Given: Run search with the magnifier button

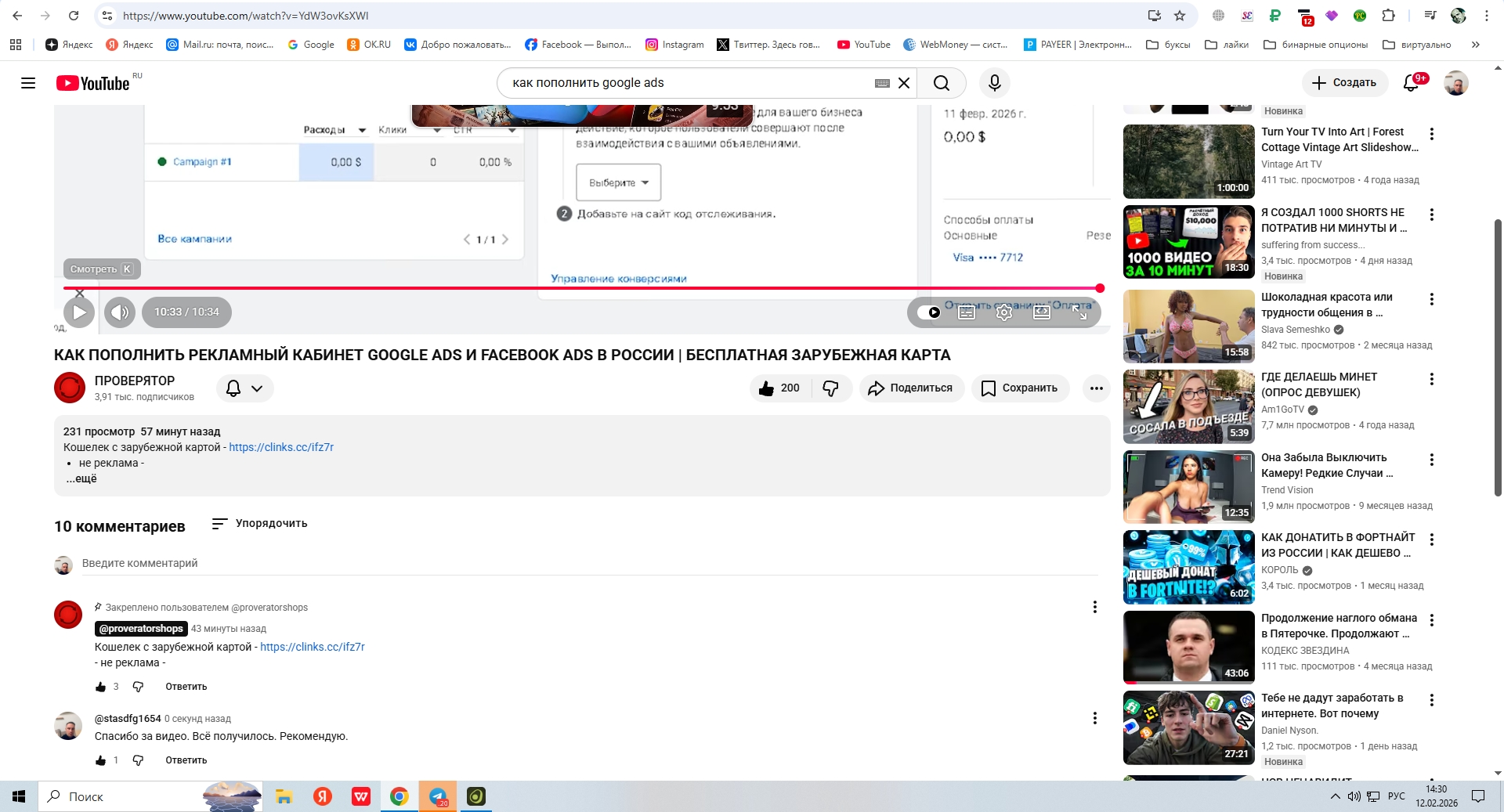Looking at the screenshot, I should (x=942, y=83).
